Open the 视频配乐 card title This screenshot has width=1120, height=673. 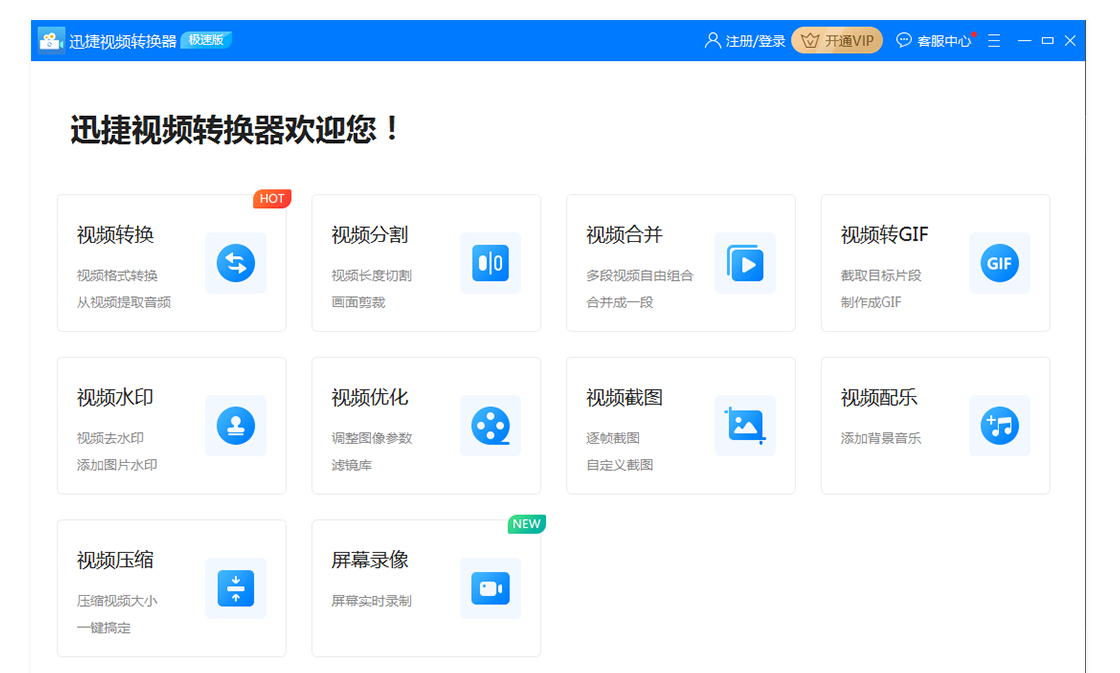coord(879,397)
